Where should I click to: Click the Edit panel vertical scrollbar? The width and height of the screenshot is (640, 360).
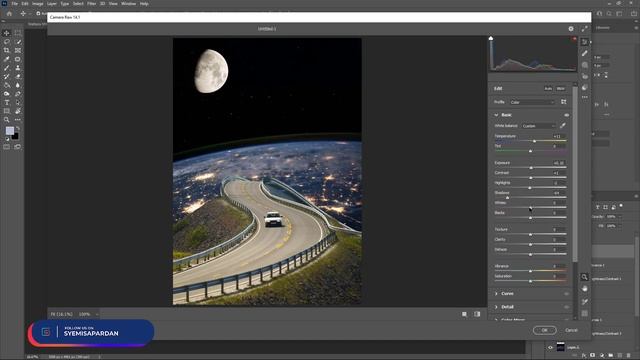(x=575, y=173)
